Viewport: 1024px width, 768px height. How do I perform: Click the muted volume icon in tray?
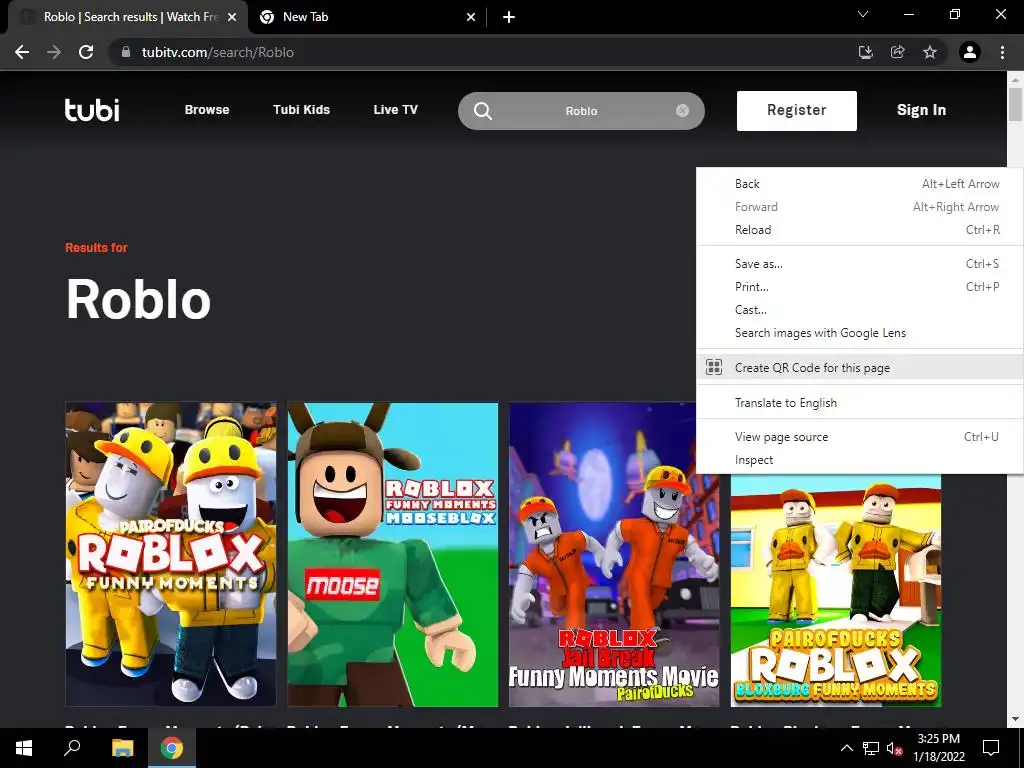[894, 748]
